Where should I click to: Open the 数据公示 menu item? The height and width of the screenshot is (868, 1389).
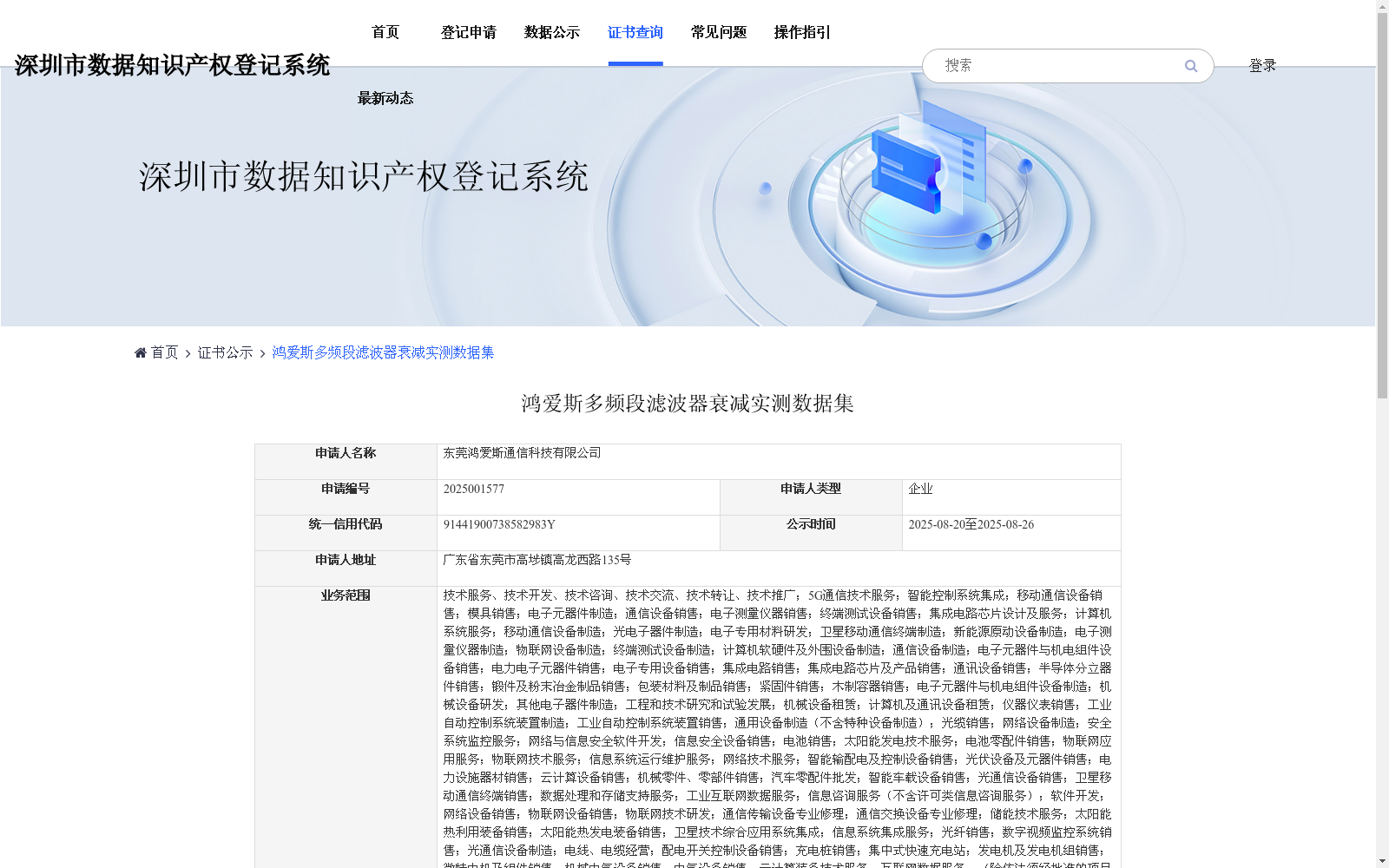552,32
